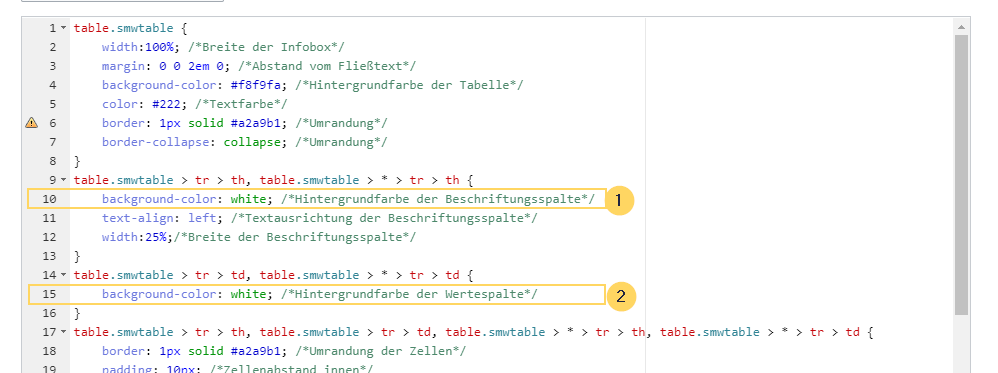Select line number 15 in the gutter
Image resolution: width=998 pixels, height=373 pixels.
pyautogui.click(x=49, y=294)
